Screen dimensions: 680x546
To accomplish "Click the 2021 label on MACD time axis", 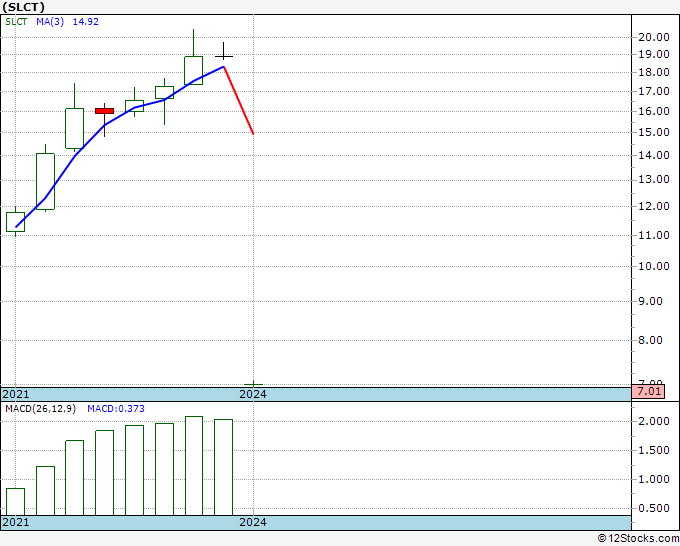I will pos(16,522).
